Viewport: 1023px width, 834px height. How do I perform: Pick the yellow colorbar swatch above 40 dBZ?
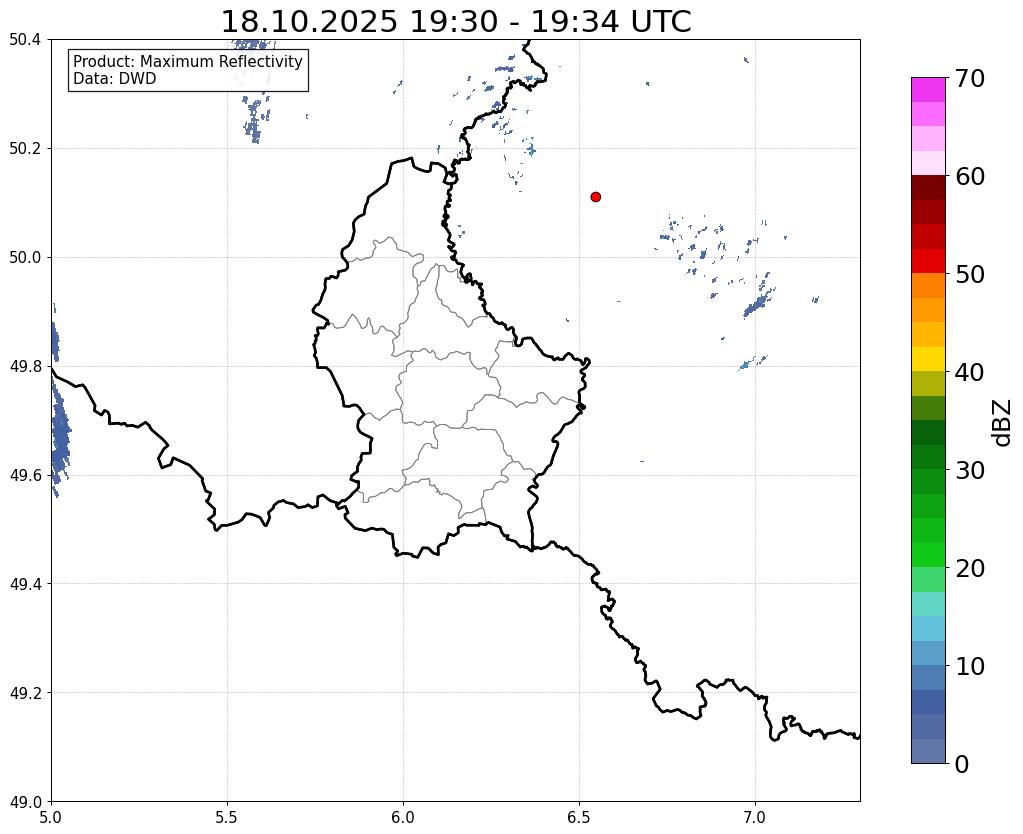coord(928,359)
